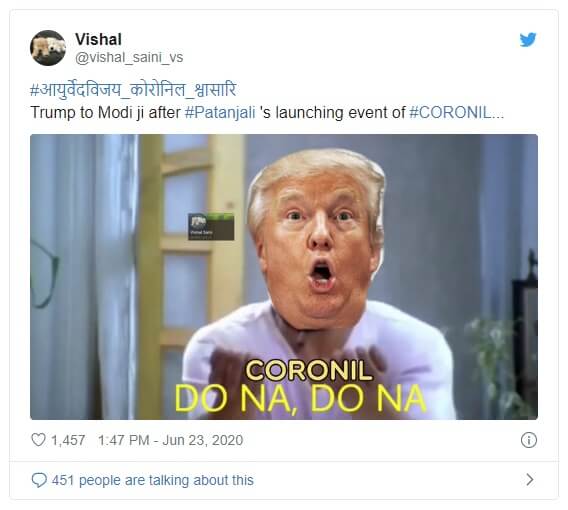
Task: Like the tweet using heart icon
Action: (38, 440)
